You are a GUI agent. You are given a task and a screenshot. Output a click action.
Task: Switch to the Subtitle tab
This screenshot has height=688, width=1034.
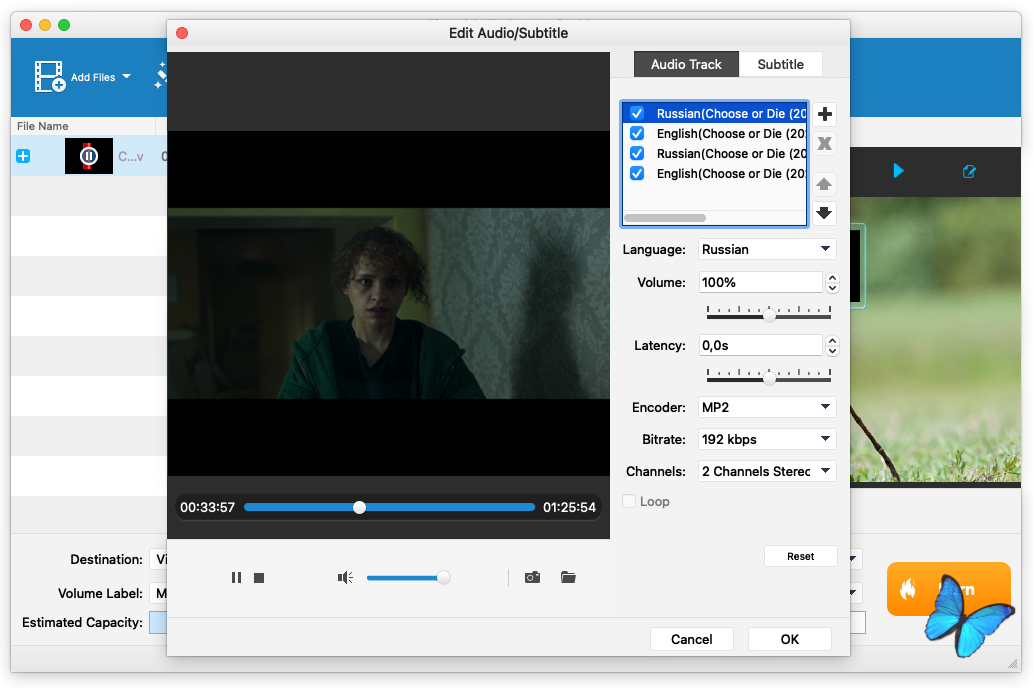(x=781, y=64)
